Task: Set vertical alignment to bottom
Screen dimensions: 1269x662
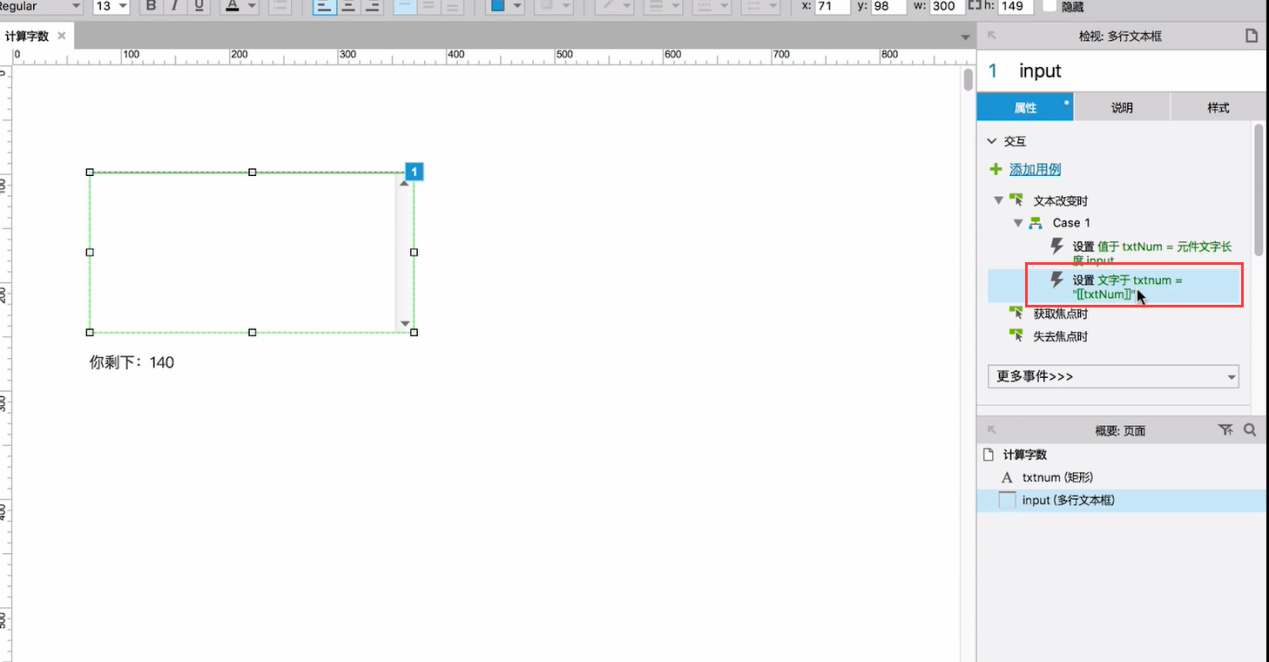Action: click(x=452, y=6)
